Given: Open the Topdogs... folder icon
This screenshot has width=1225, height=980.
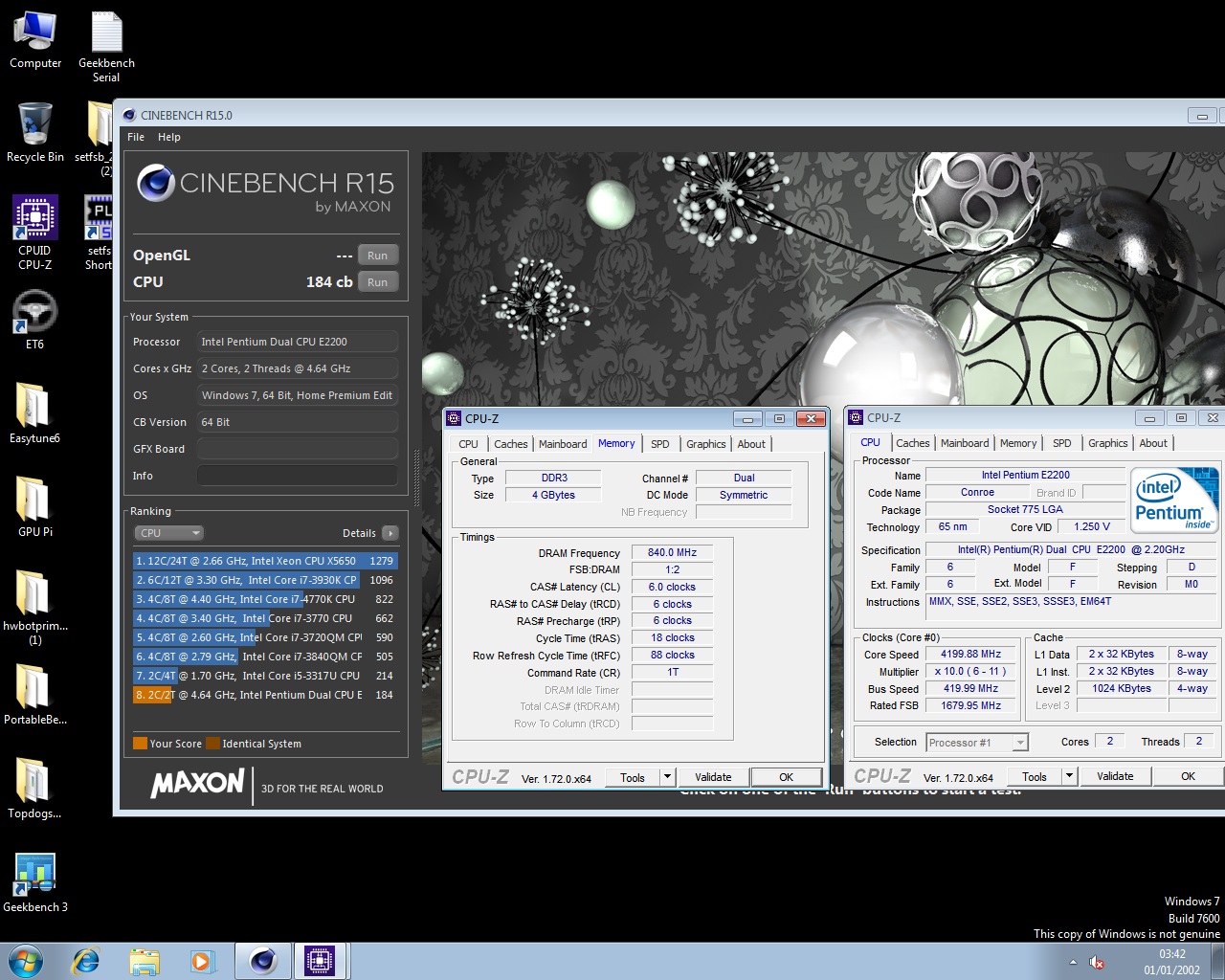Looking at the screenshot, I should coord(34,789).
